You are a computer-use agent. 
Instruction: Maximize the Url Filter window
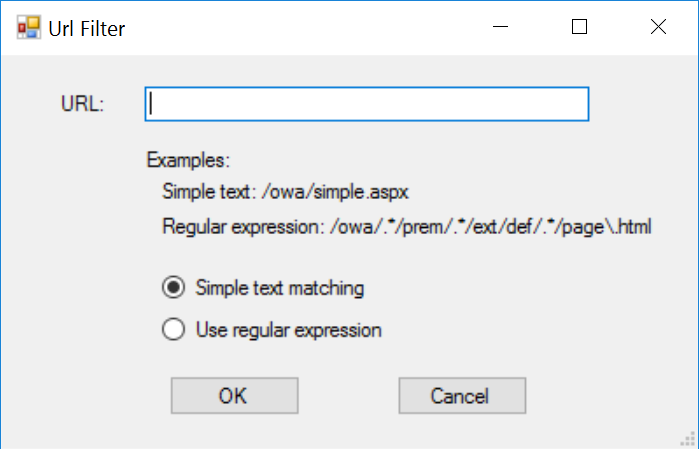[x=579, y=27]
